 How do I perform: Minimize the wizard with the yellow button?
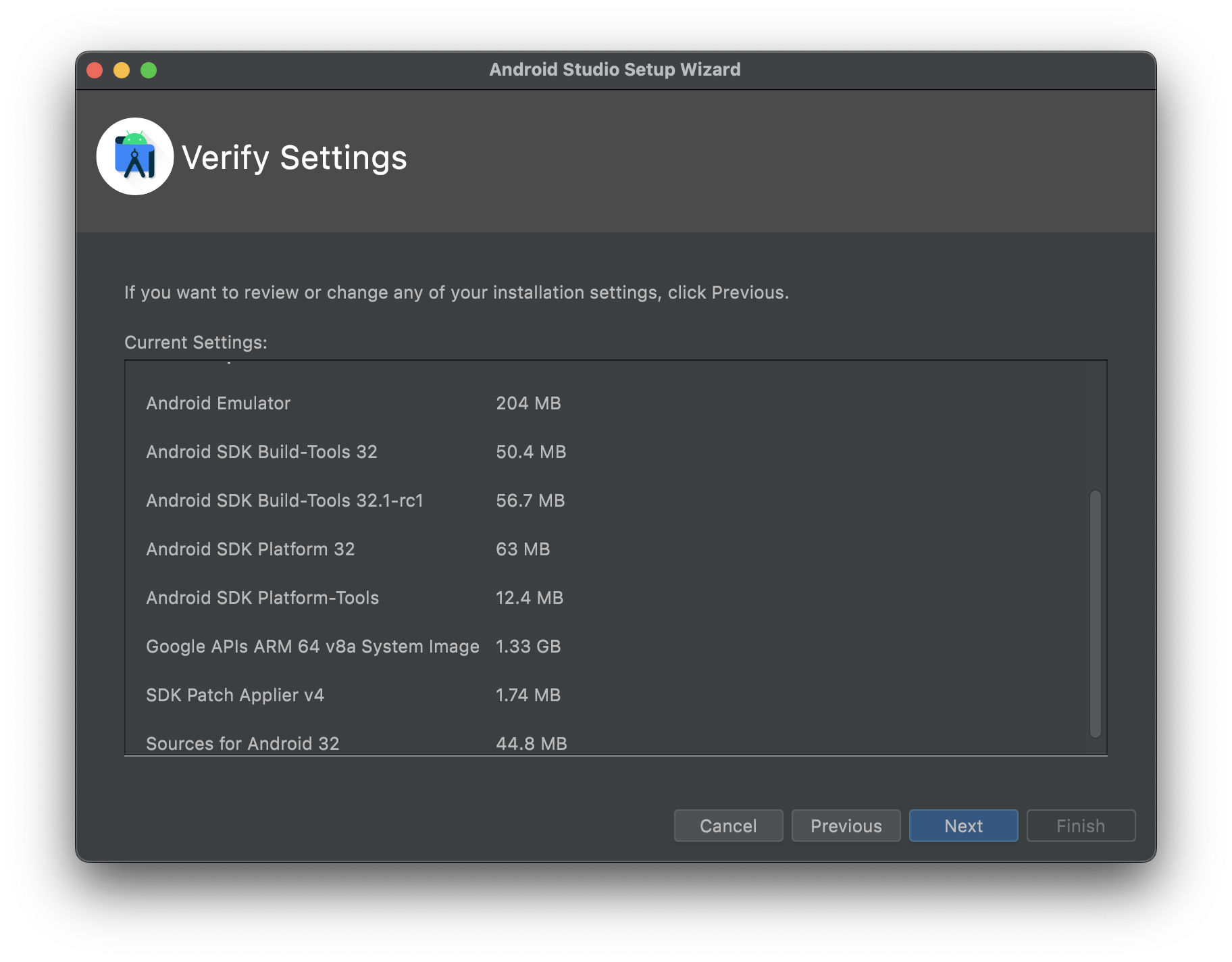coord(122,70)
